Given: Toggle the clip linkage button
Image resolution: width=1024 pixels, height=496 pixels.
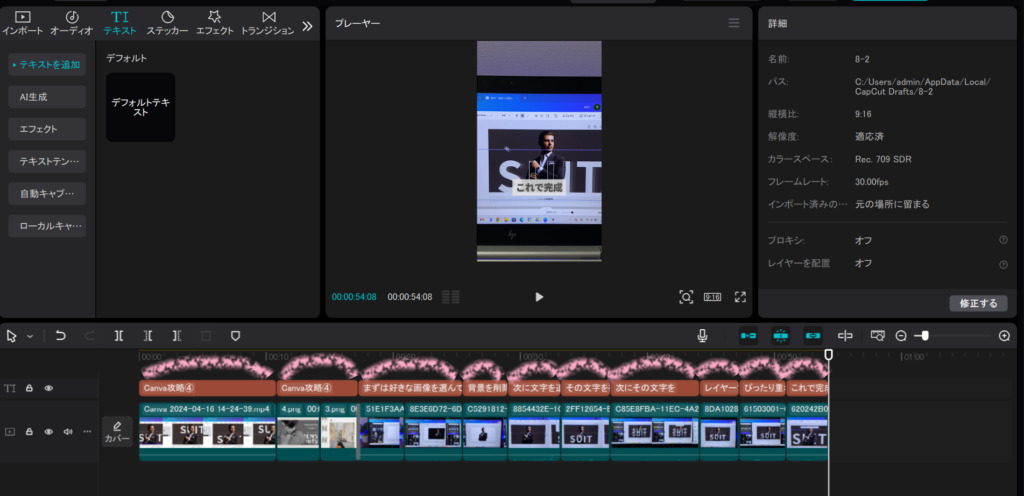Looking at the screenshot, I should [813, 335].
